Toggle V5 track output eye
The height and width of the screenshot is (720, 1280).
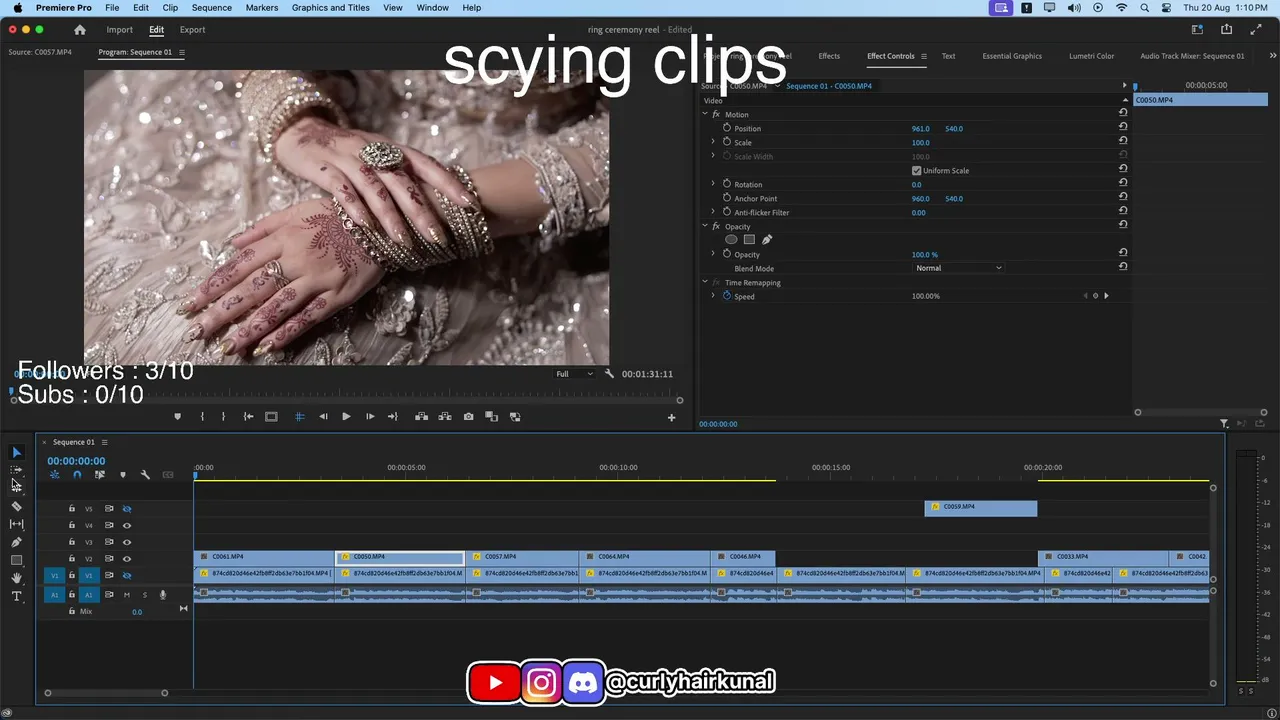point(127,509)
